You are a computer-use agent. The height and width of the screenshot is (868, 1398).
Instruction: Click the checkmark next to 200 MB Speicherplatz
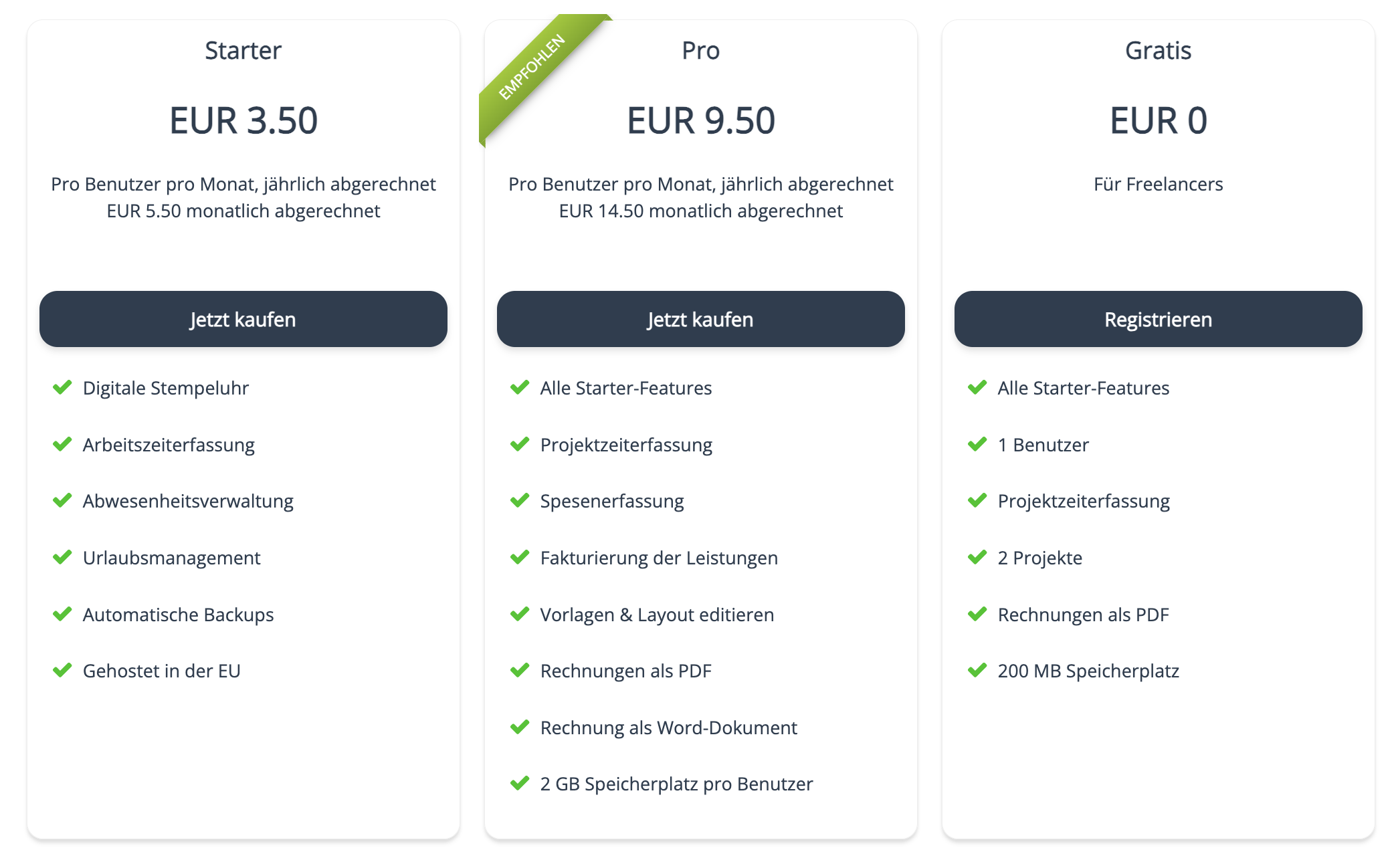pos(977,670)
